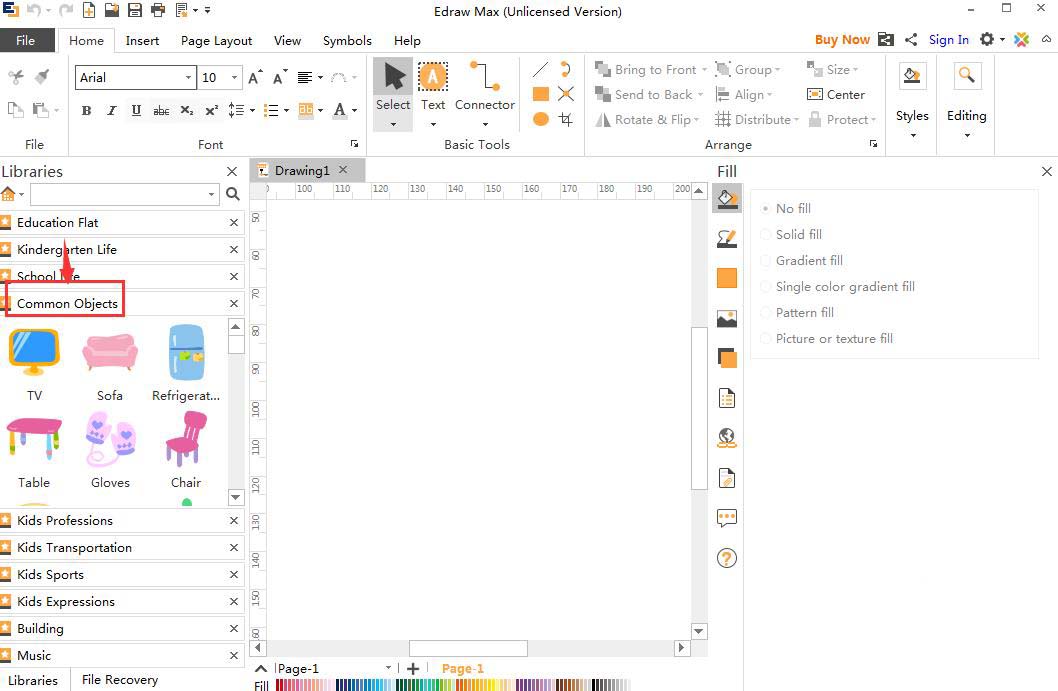Screen dimensions: 1058x691
Task: Switch to the Insert tab
Action: 142,40
